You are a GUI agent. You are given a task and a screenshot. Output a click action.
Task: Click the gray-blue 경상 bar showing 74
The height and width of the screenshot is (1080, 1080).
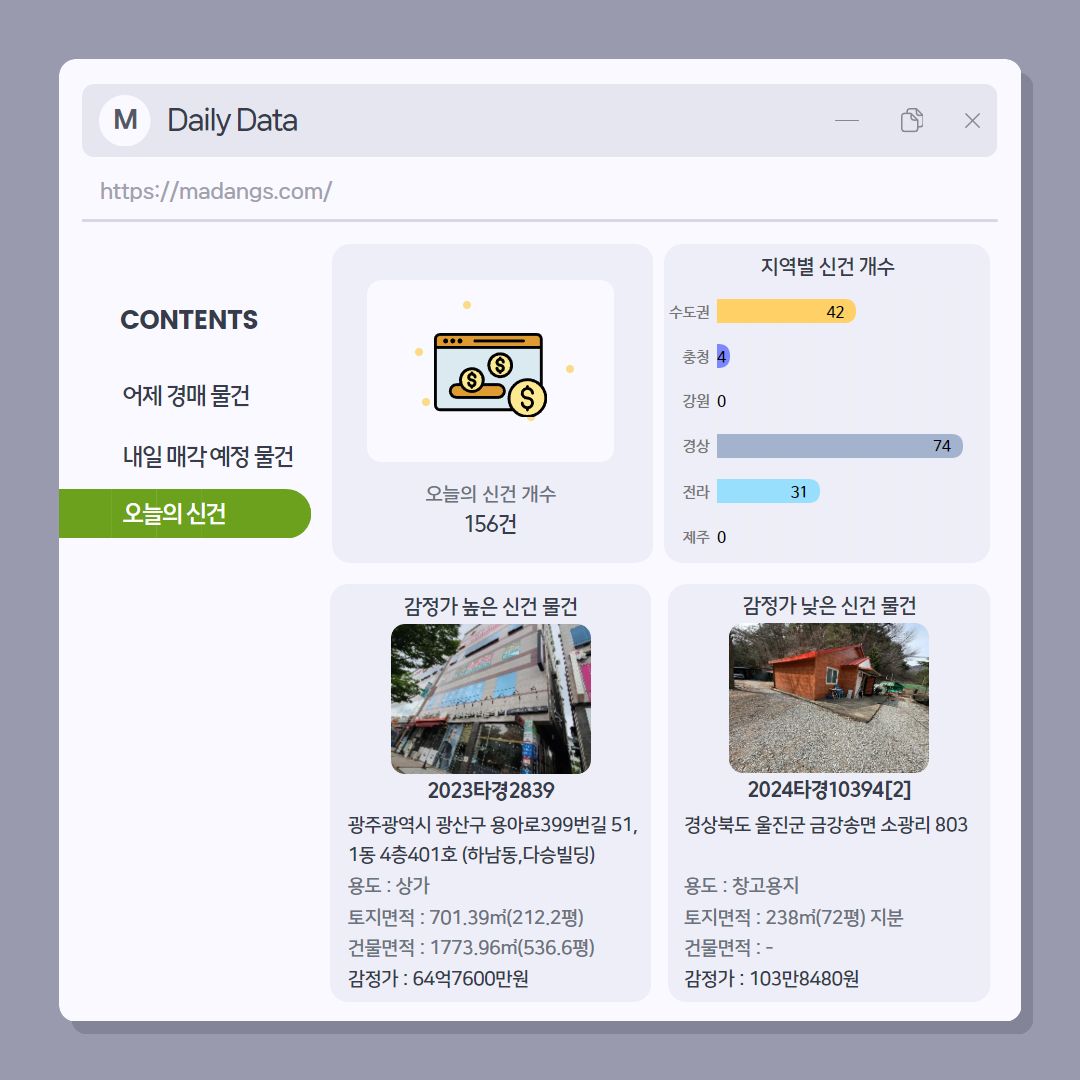[x=840, y=446]
